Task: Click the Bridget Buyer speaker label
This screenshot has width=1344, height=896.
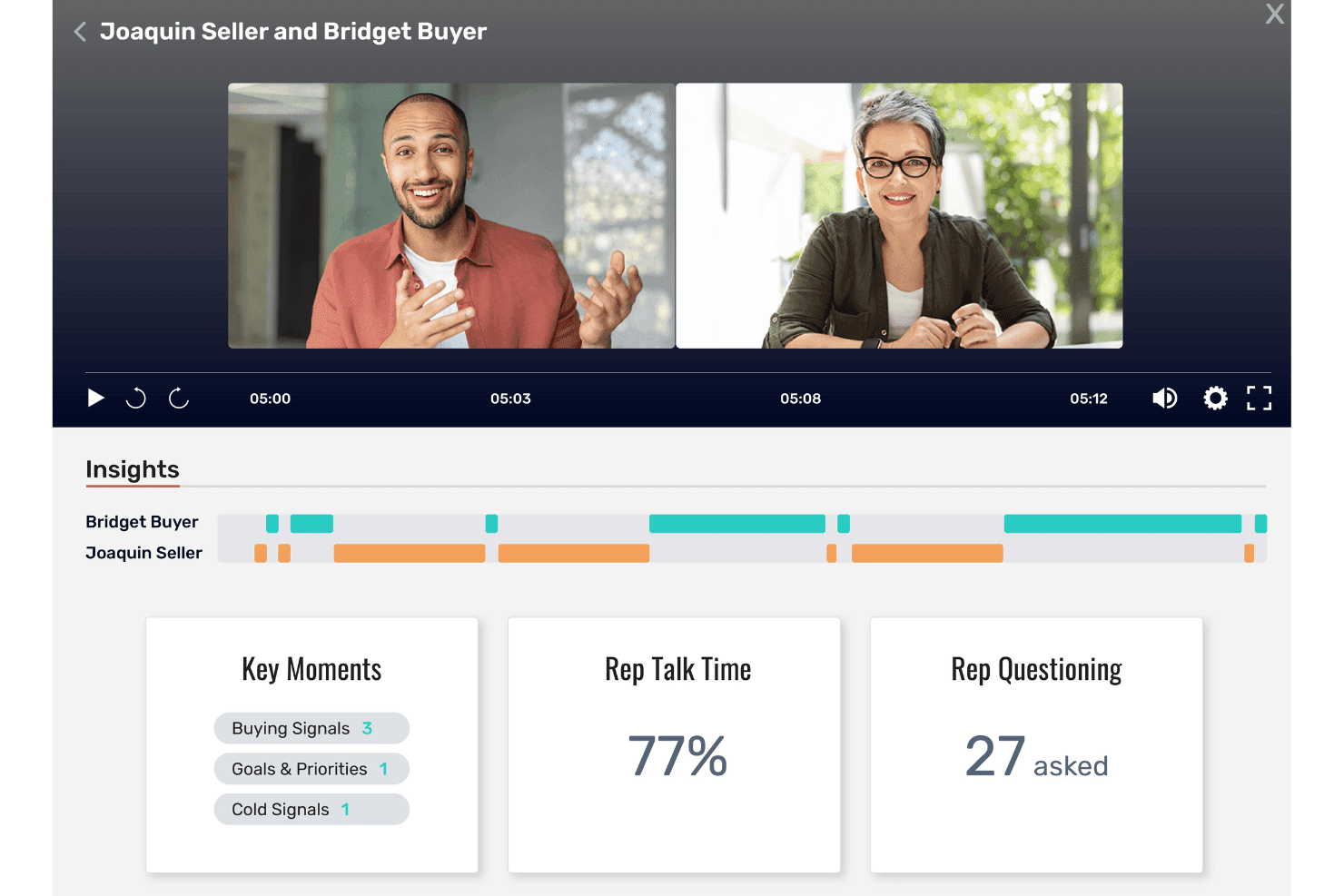Action: [x=142, y=522]
